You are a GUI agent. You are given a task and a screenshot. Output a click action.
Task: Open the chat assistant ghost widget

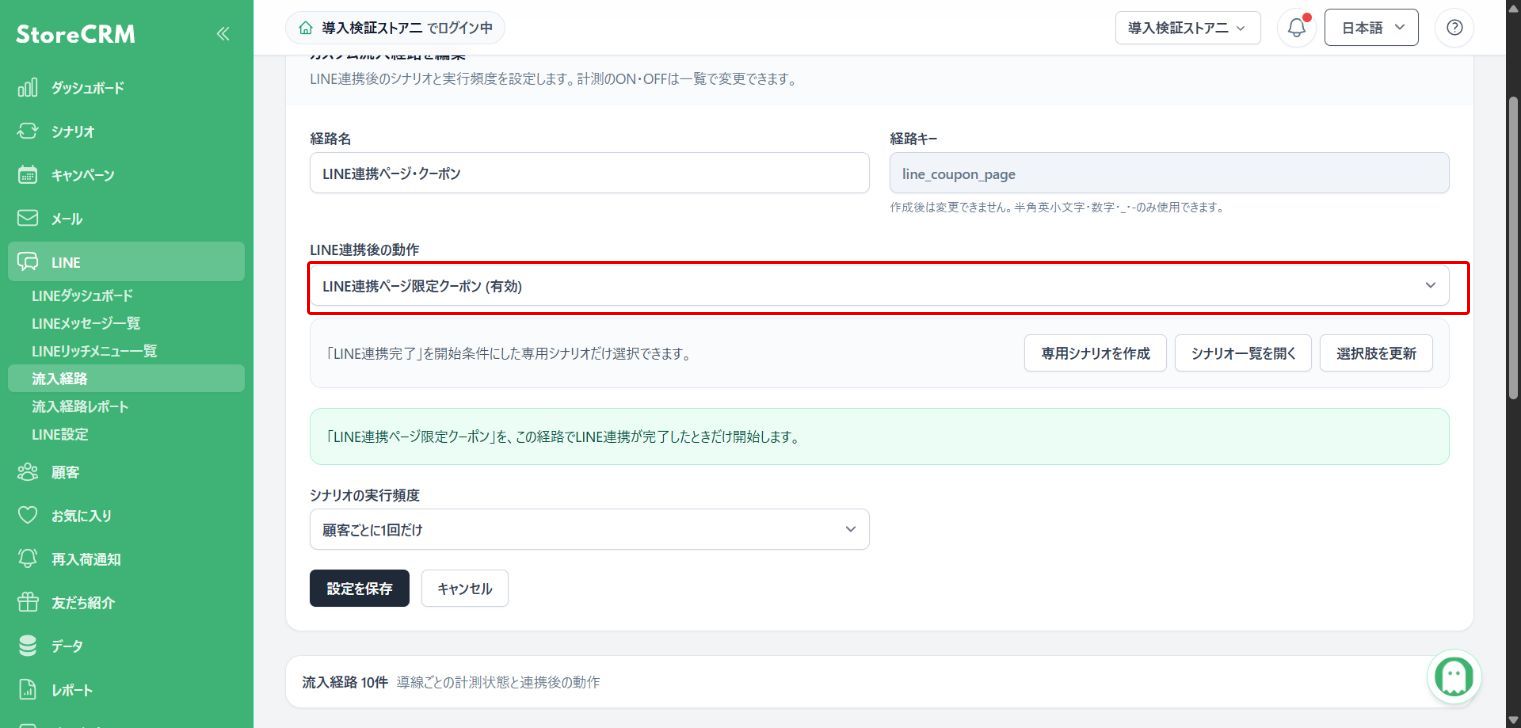click(x=1454, y=677)
